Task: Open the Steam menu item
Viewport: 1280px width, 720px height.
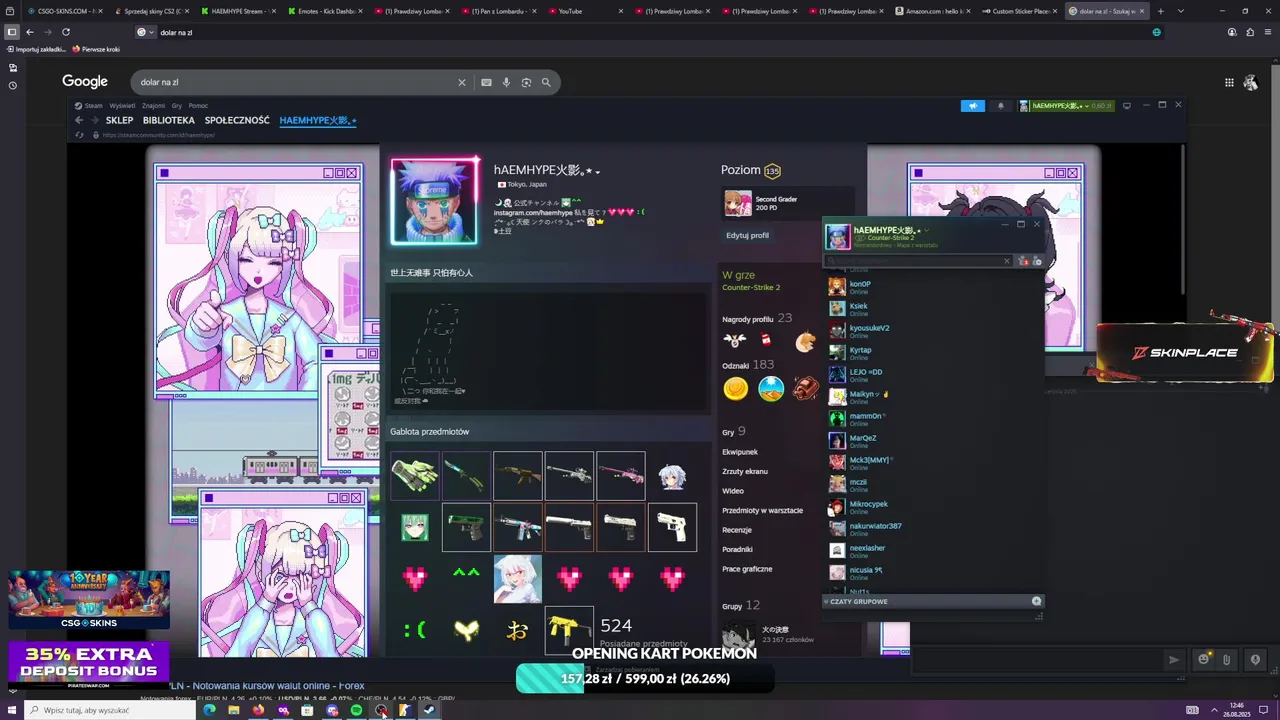Action: click(93, 105)
